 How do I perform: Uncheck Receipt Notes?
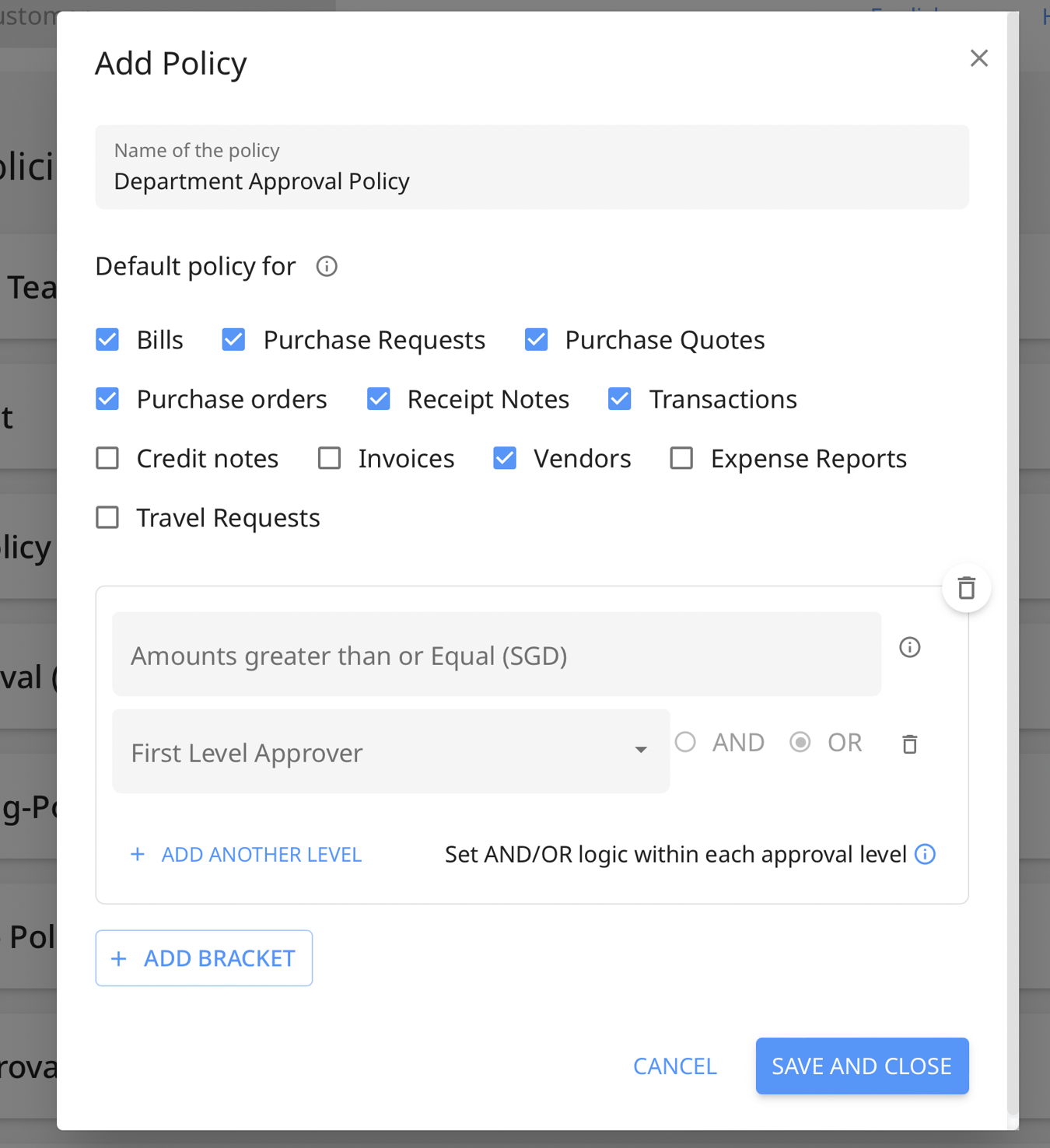(378, 398)
